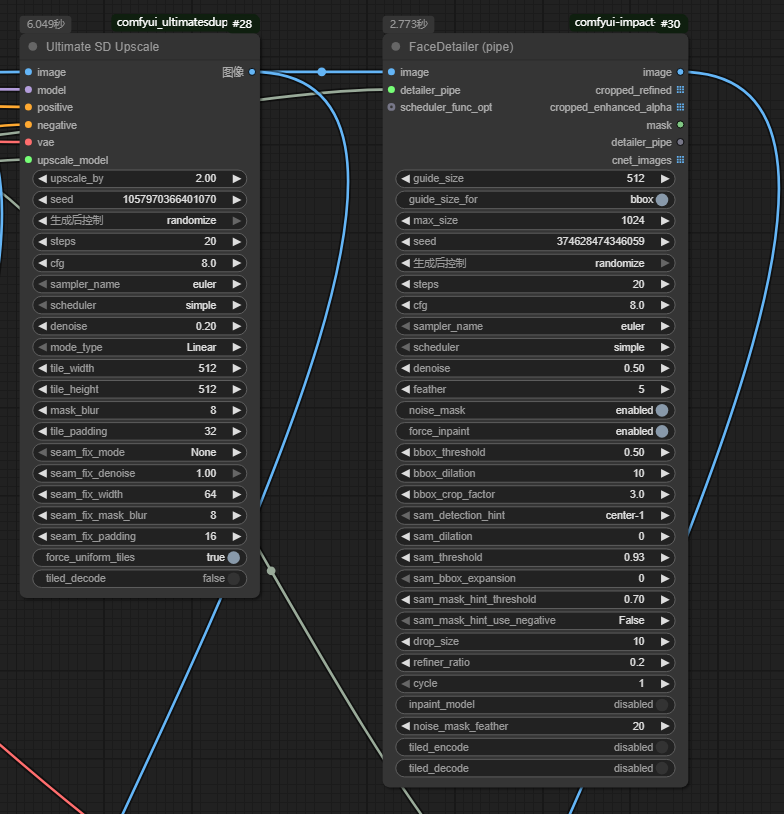Open the sam_detection_hint dropdown
This screenshot has height=814, width=784.
tap(534, 516)
